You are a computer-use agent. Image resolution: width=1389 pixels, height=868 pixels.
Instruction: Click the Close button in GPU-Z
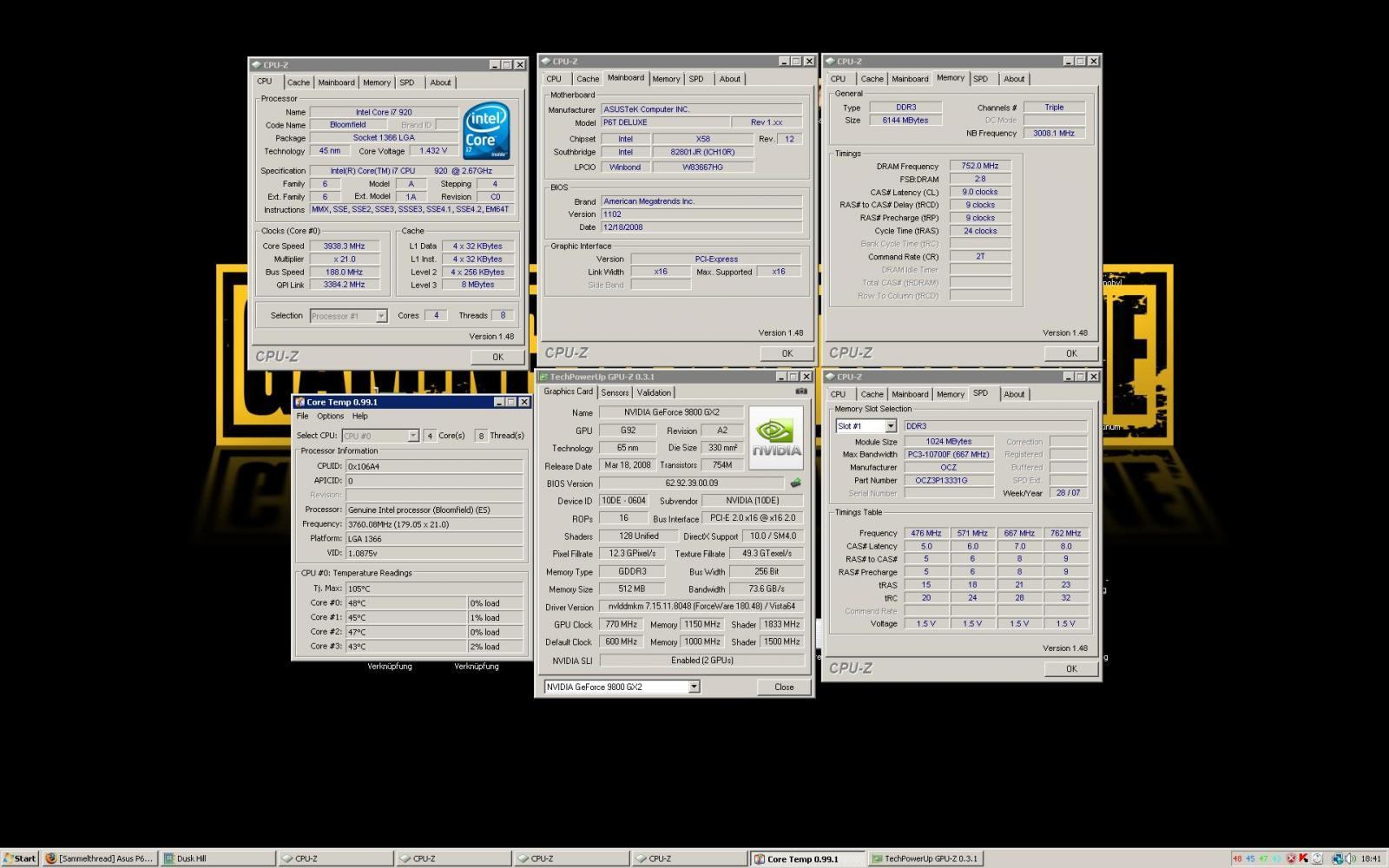pyautogui.click(x=784, y=687)
